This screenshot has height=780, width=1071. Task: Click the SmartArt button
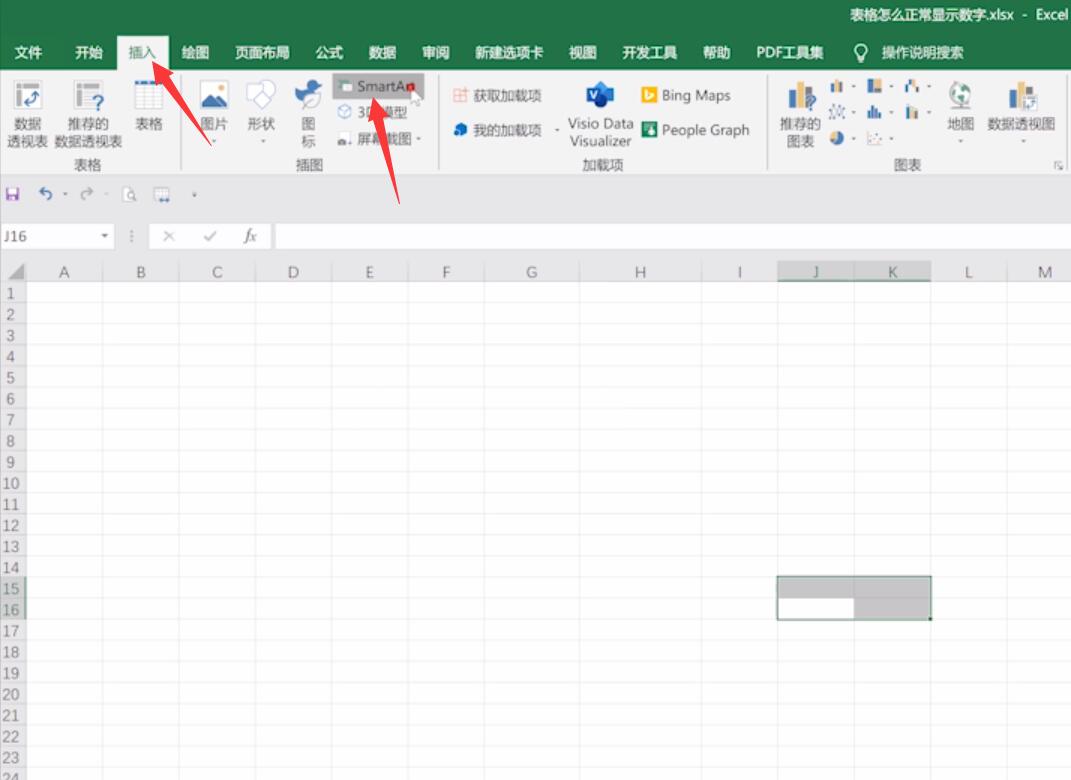click(378, 87)
